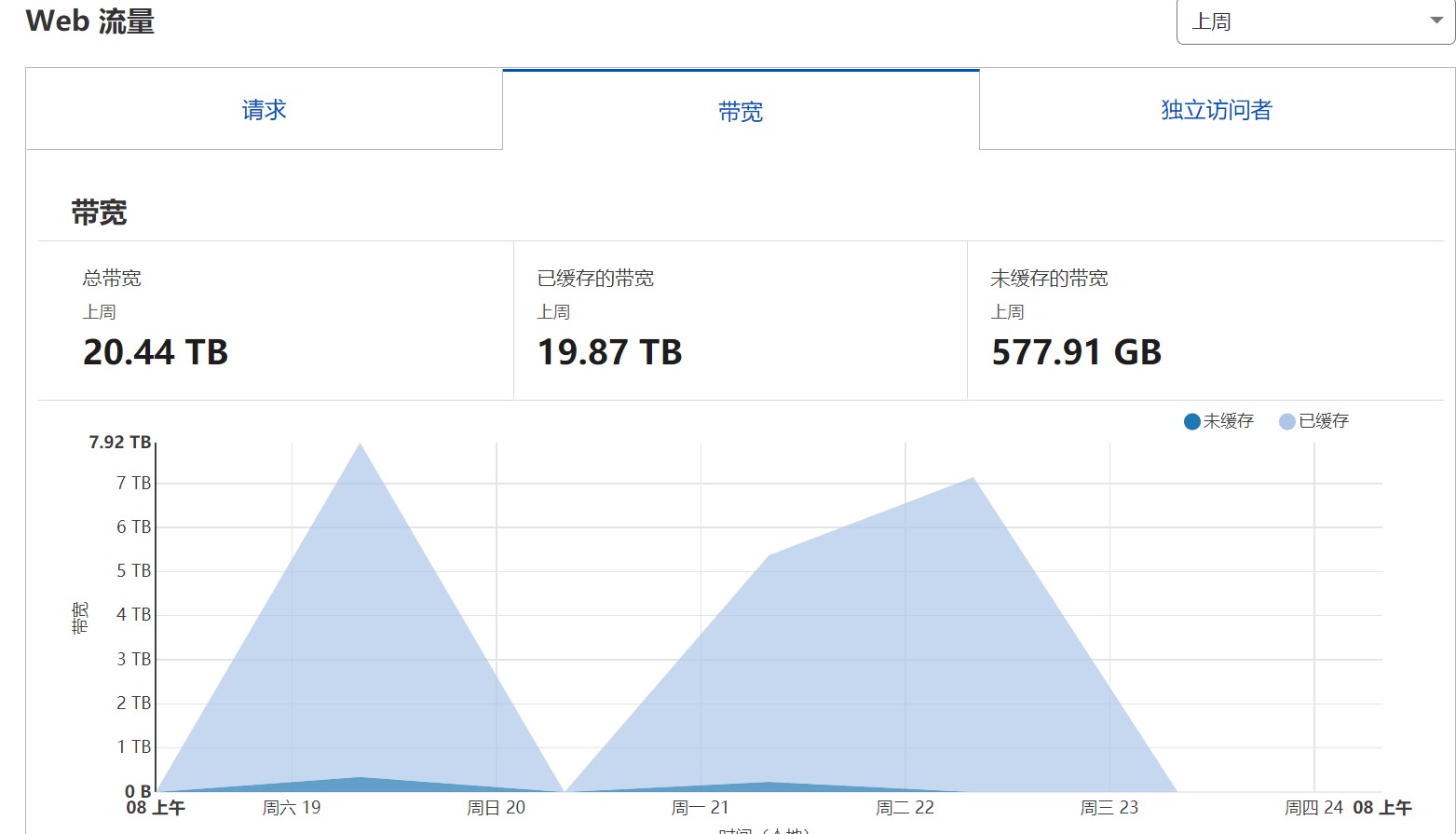Viewport: 1456px width, 834px height.
Task: Click the 未缓存的带宽 577.91 GB value
Action: click(1076, 352)
